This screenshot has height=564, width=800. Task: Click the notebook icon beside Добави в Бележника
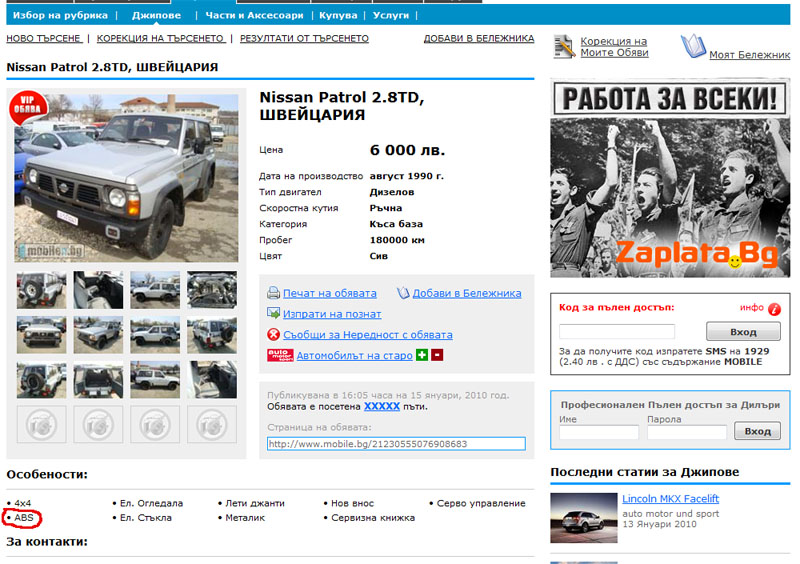pos(403,293)
